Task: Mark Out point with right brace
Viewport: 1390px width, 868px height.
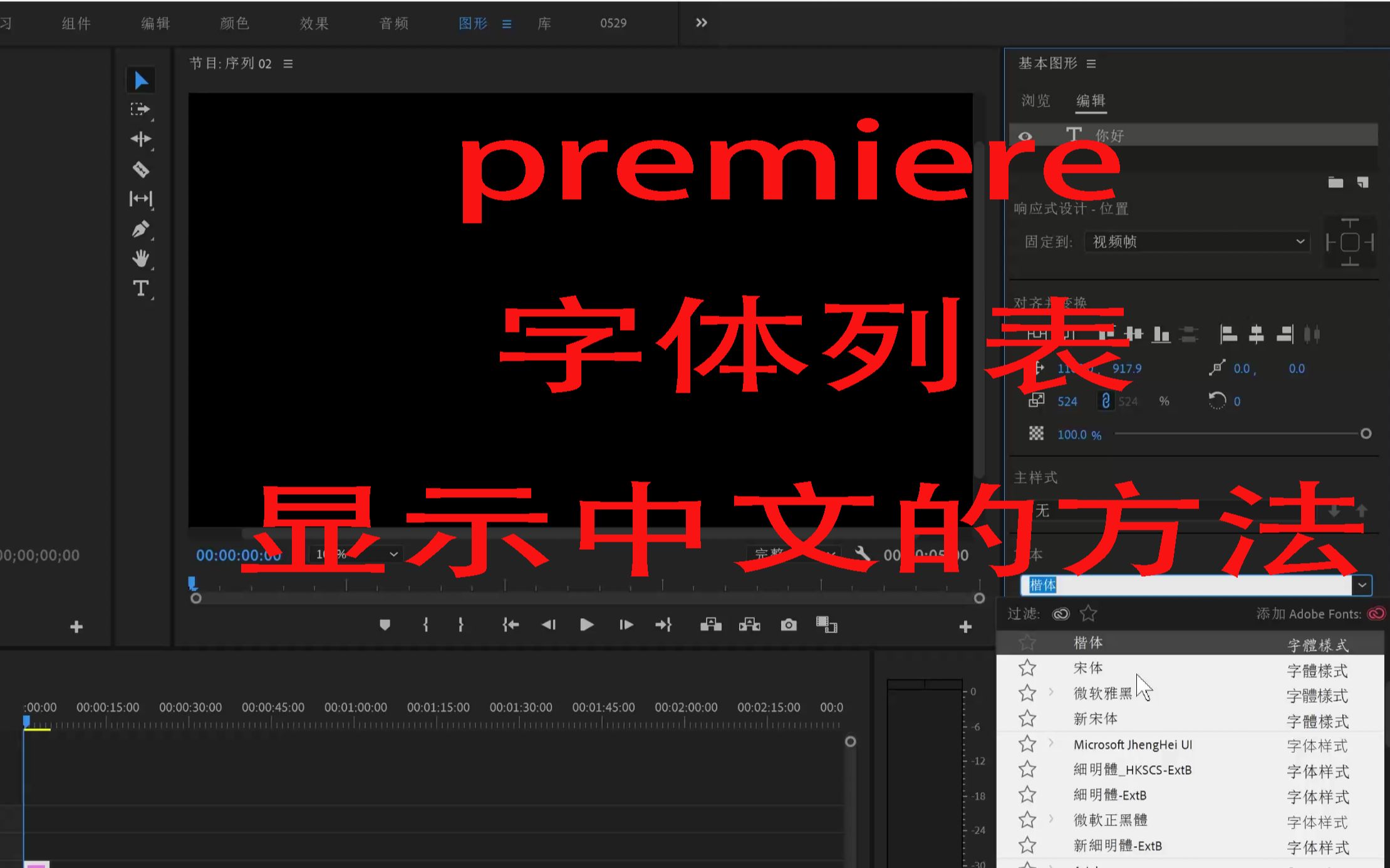Action: tap(460, 624)
